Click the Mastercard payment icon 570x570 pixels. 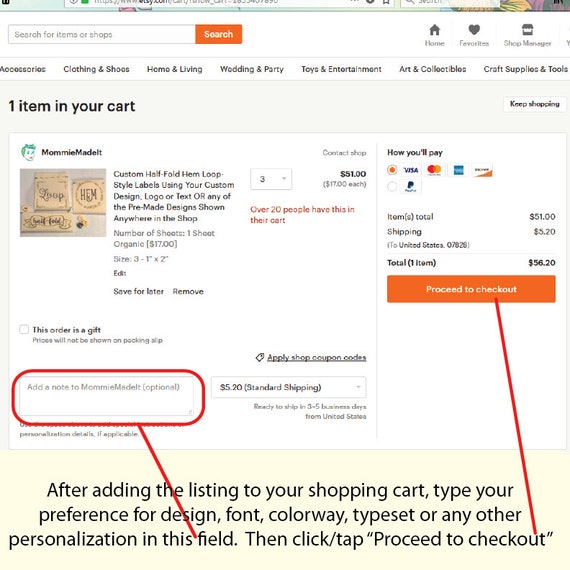click(434, 170)
